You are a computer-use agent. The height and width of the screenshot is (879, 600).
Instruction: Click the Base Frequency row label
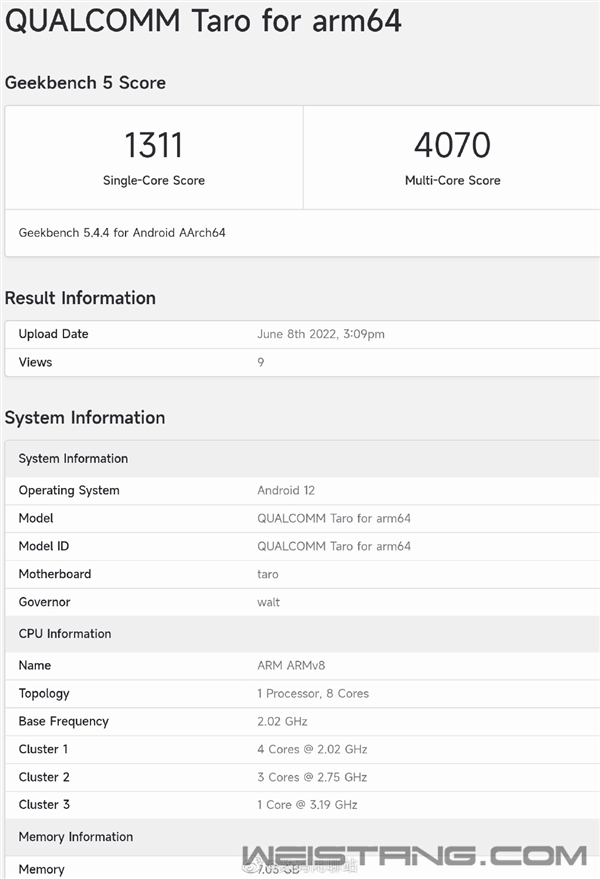pyautogui.click(x=63, y=721)
